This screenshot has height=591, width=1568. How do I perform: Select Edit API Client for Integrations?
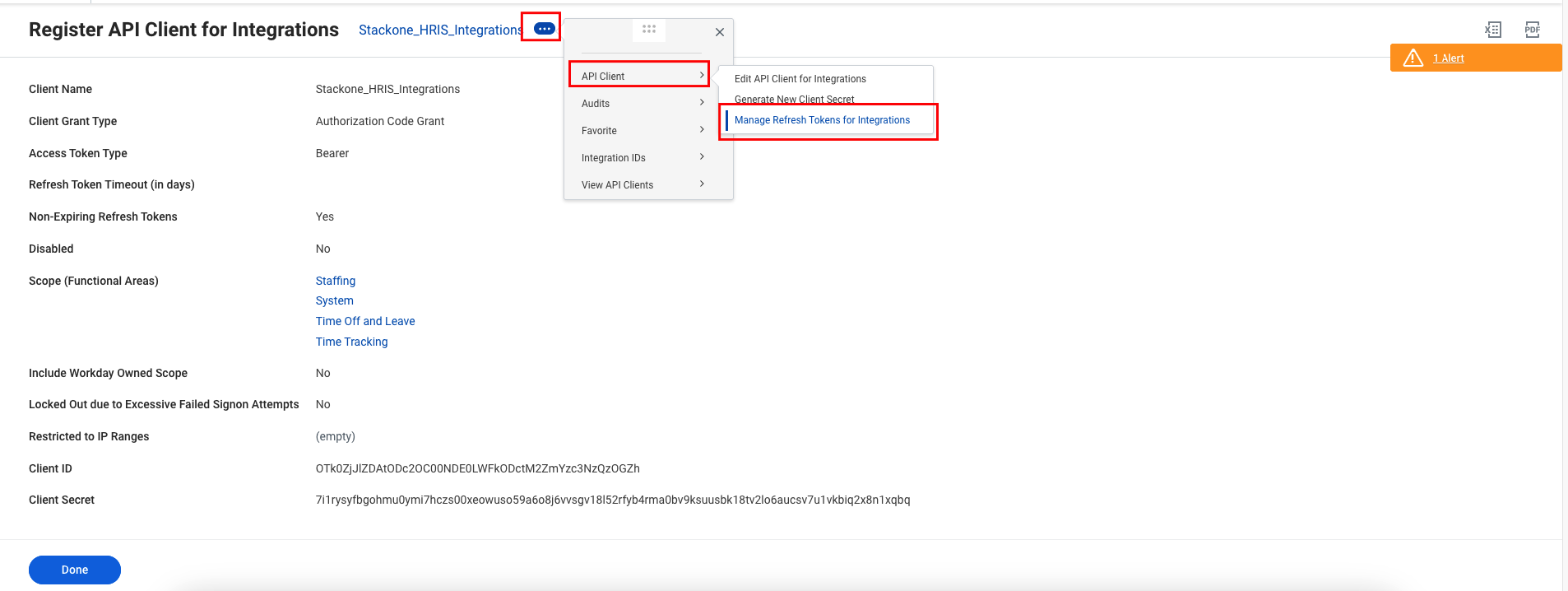(x=800, y=79)
